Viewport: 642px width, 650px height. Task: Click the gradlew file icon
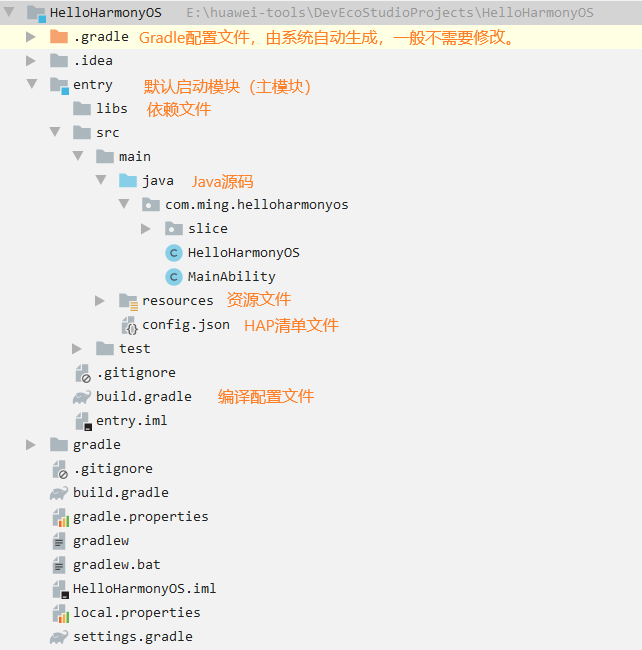click(x=59, y=541)
